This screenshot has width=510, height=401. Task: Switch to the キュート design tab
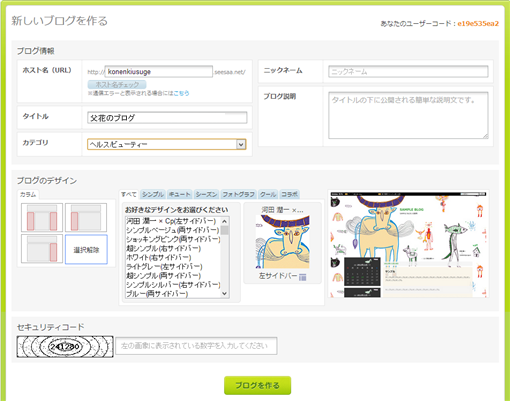pos(179,194)
